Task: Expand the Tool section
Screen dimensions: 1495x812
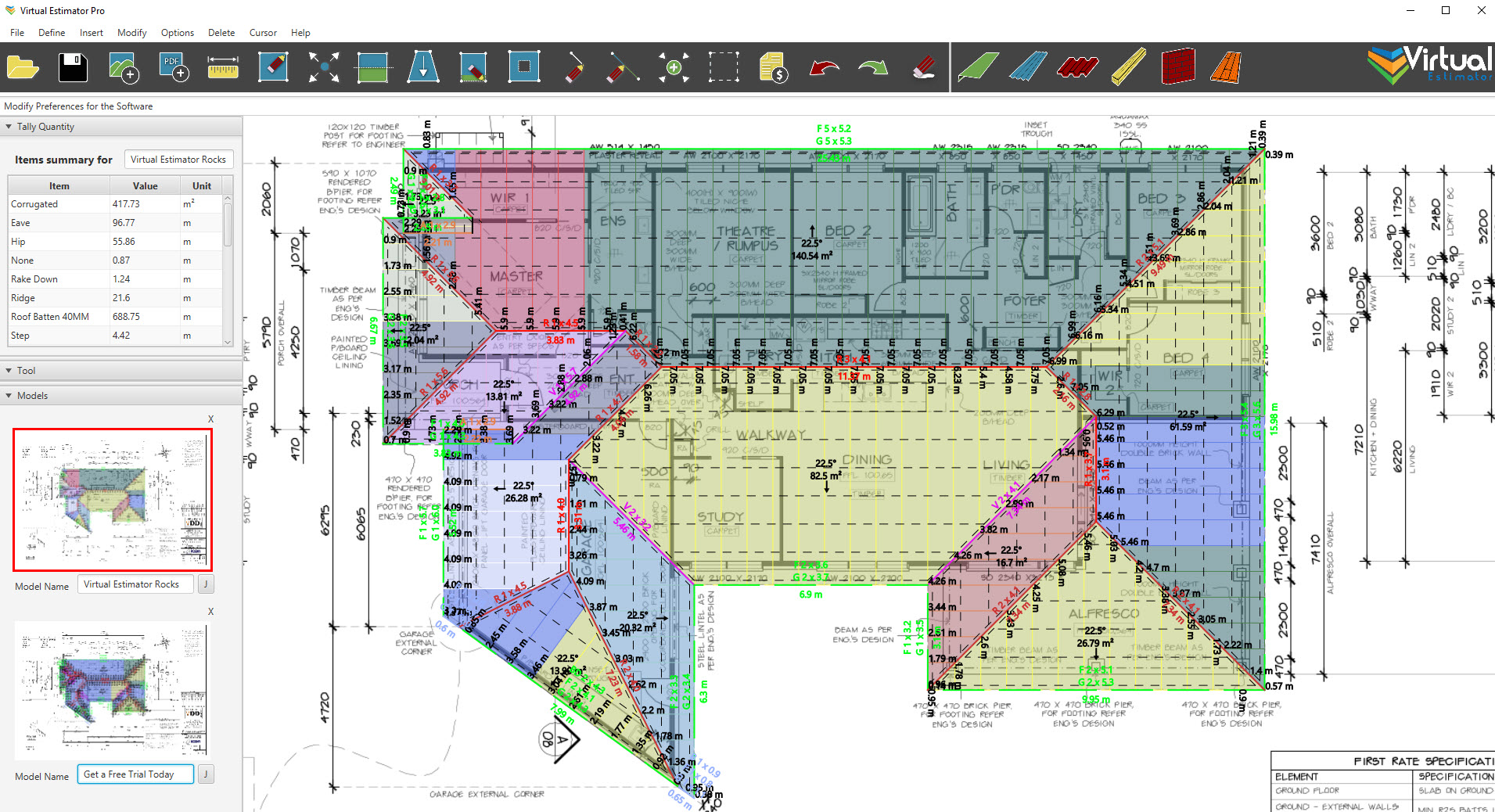Action: point(8,370)
